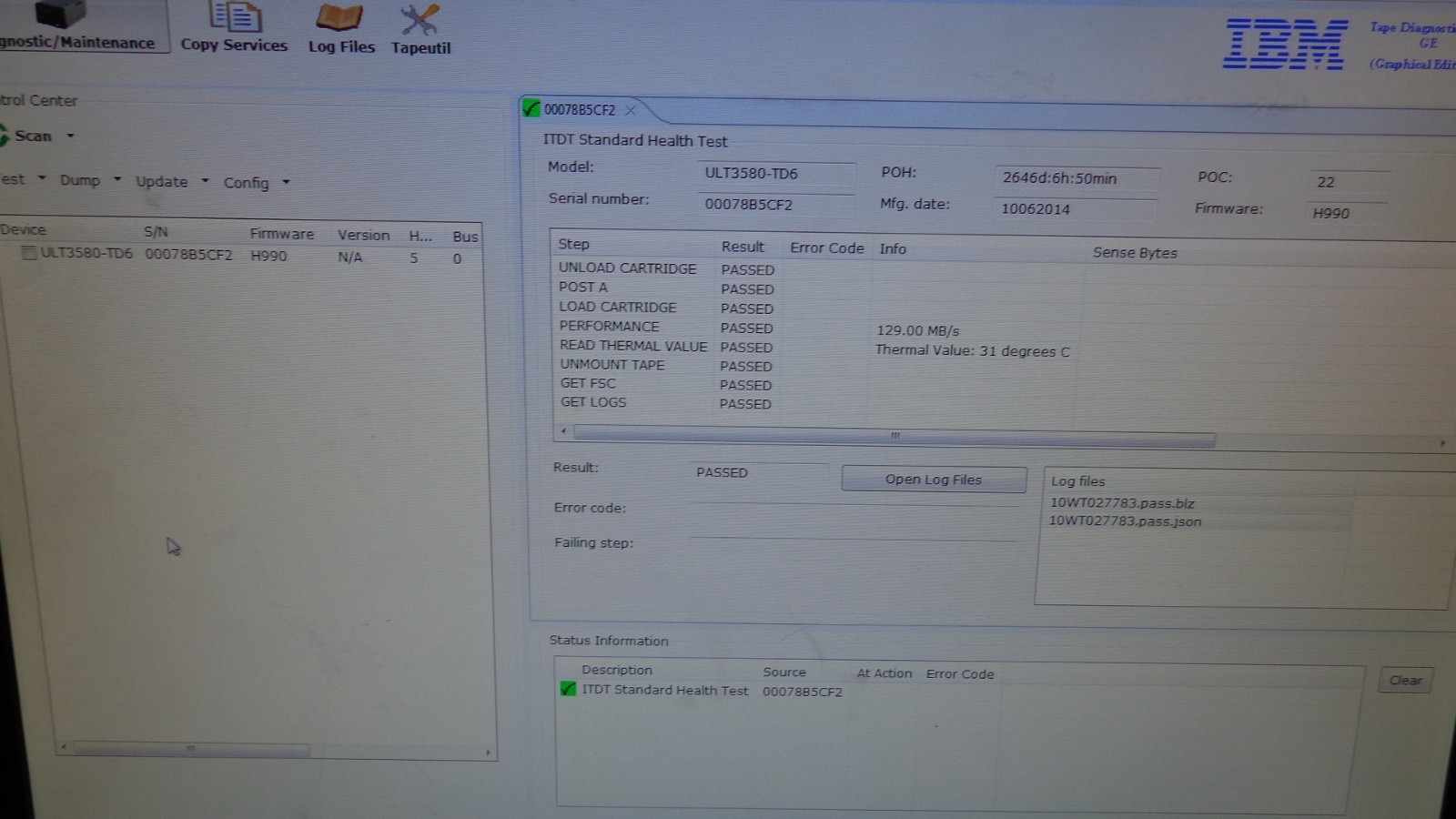1456x819 pixels.
Task: Expand the Dump dropdown arrow
Action: 117,180
